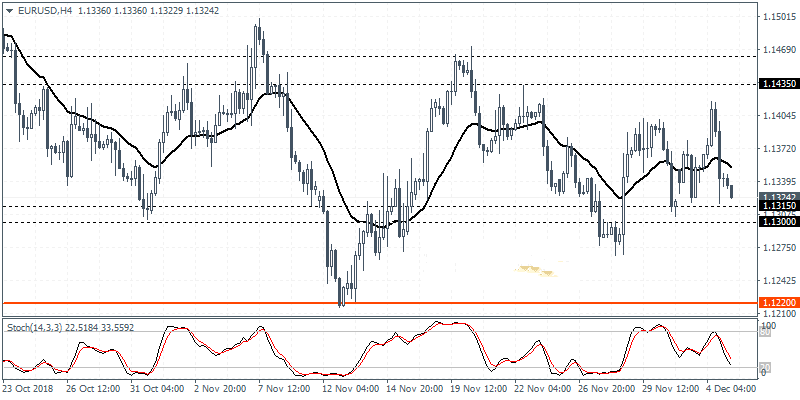Click the 23 Oct 2018 date label
Screen dimensions: 800x400
pyautogui.click(x=32, y=389)
